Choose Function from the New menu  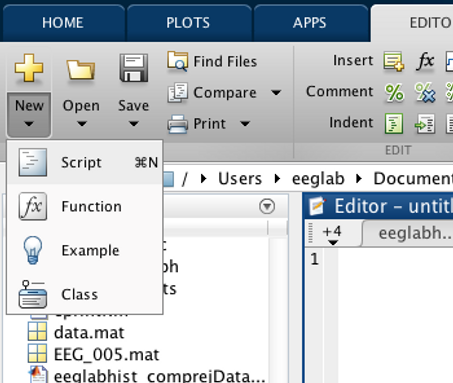[85, 206]
